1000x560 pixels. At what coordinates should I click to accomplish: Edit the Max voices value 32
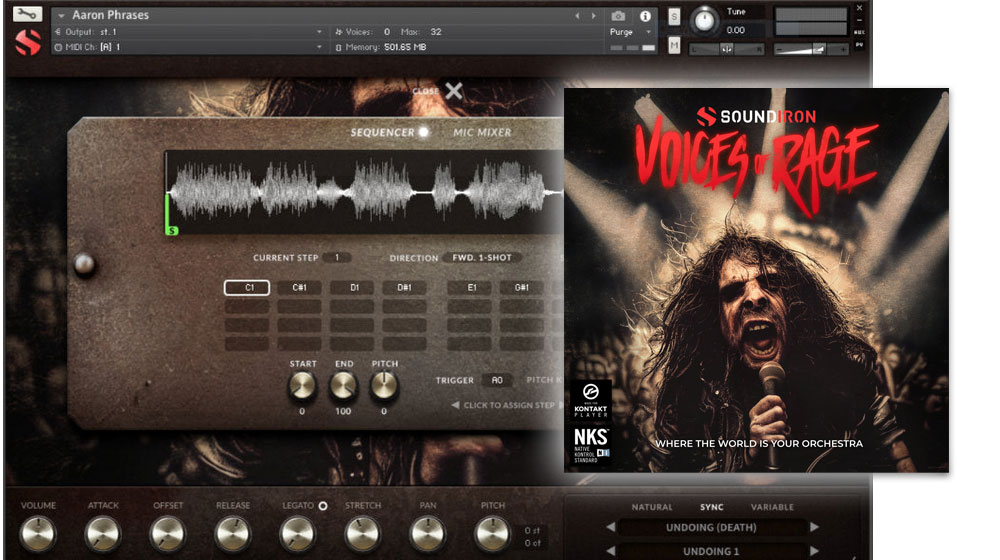[436, 32]
